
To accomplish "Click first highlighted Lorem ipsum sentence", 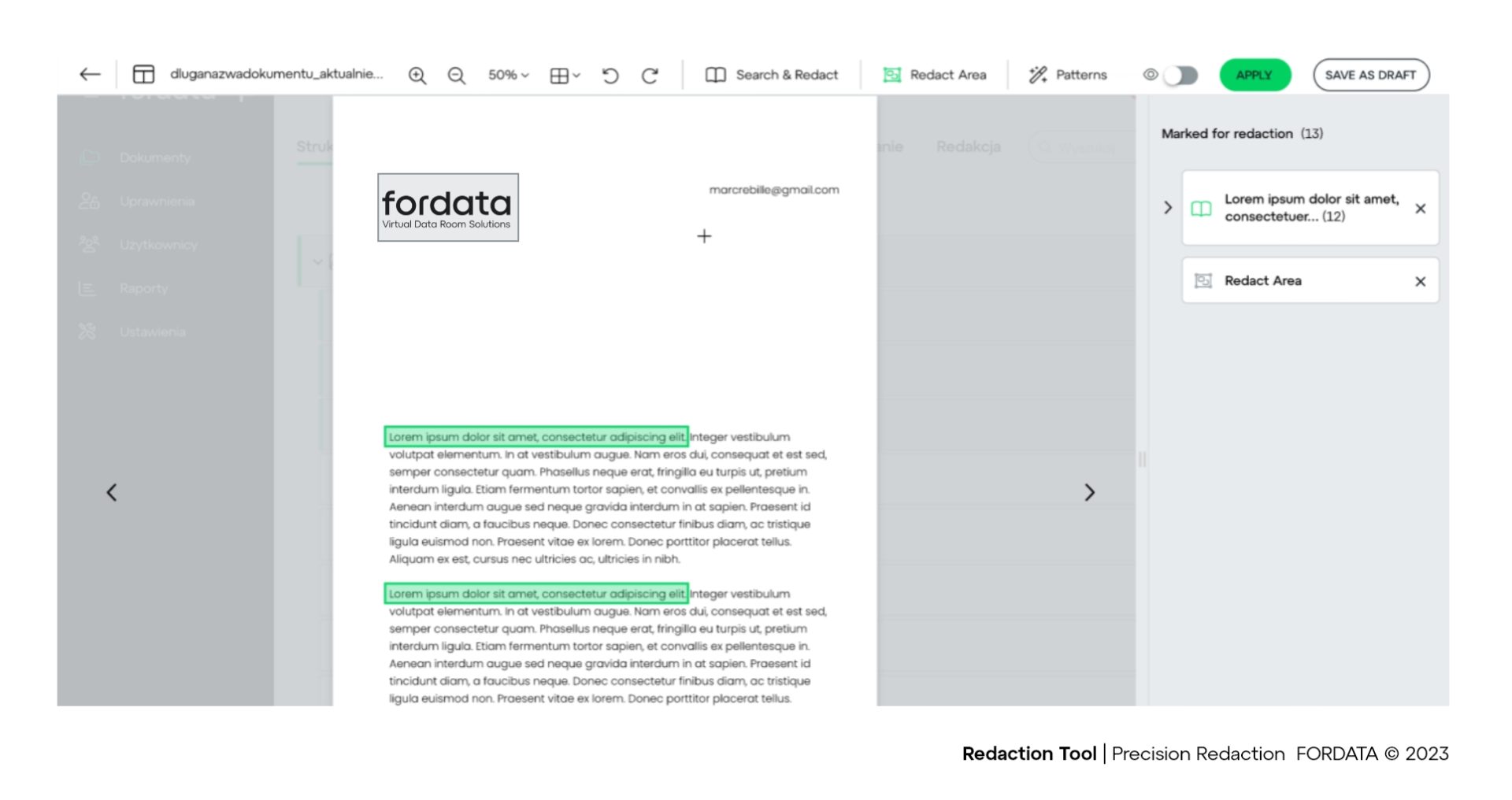I will [536, 437].
